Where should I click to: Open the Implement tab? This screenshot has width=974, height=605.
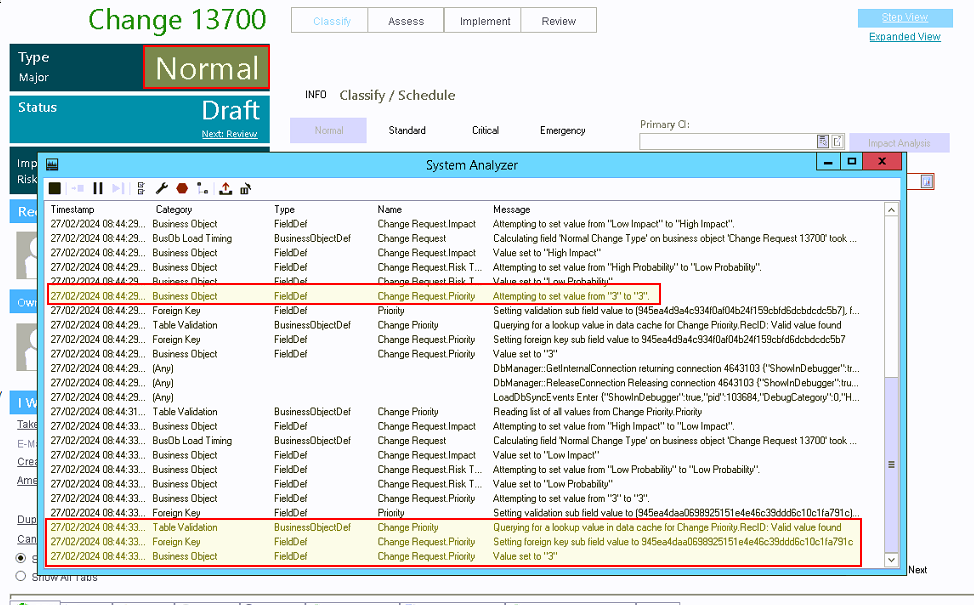pyautogui.click(x=482, y=19)
